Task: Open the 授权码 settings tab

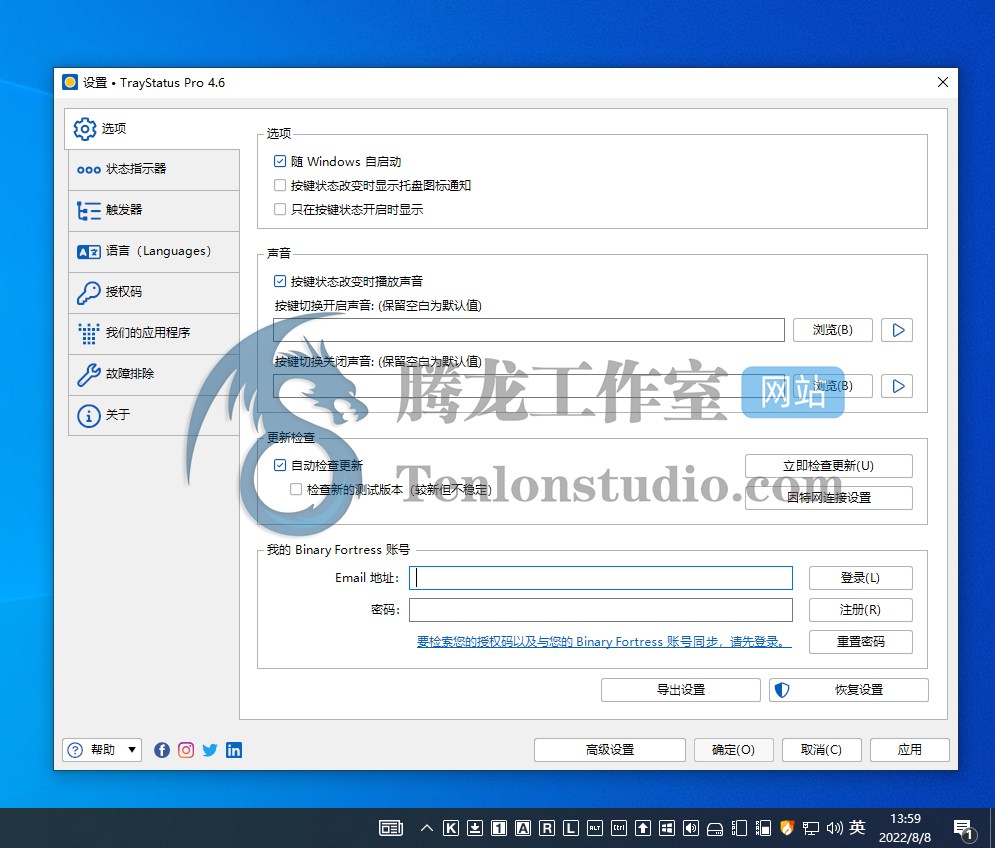Action: 154,292
